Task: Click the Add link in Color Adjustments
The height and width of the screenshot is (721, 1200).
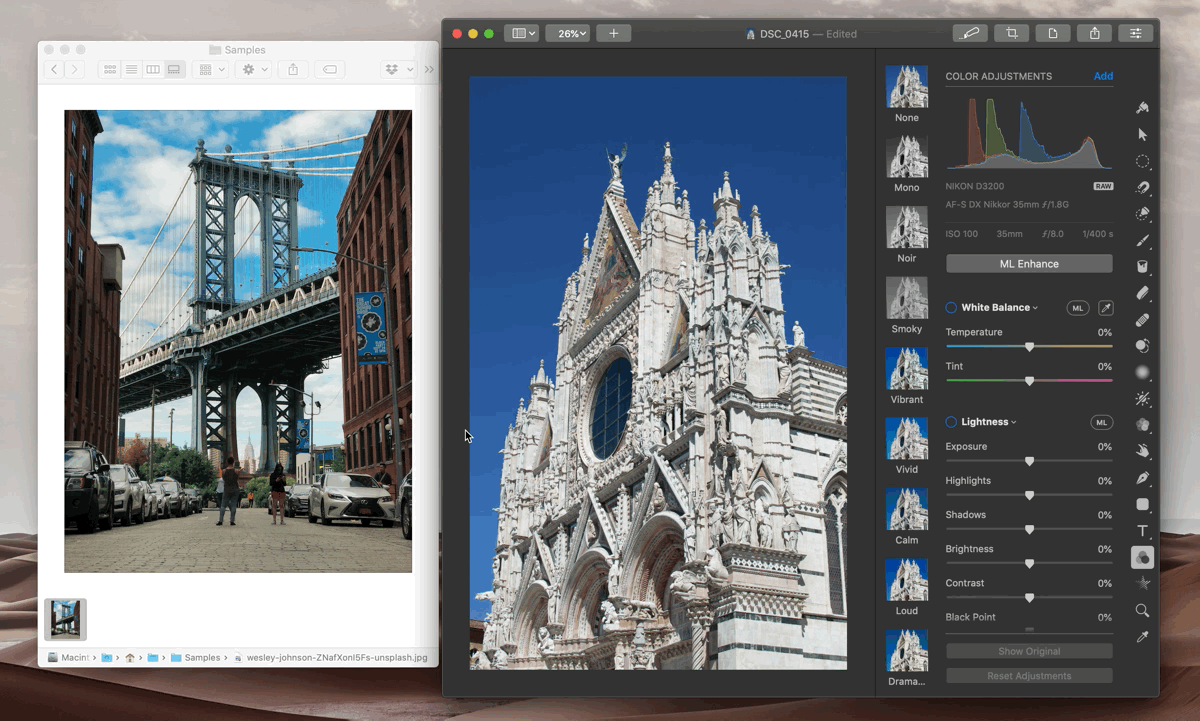Action: [x=1103, y=76]
